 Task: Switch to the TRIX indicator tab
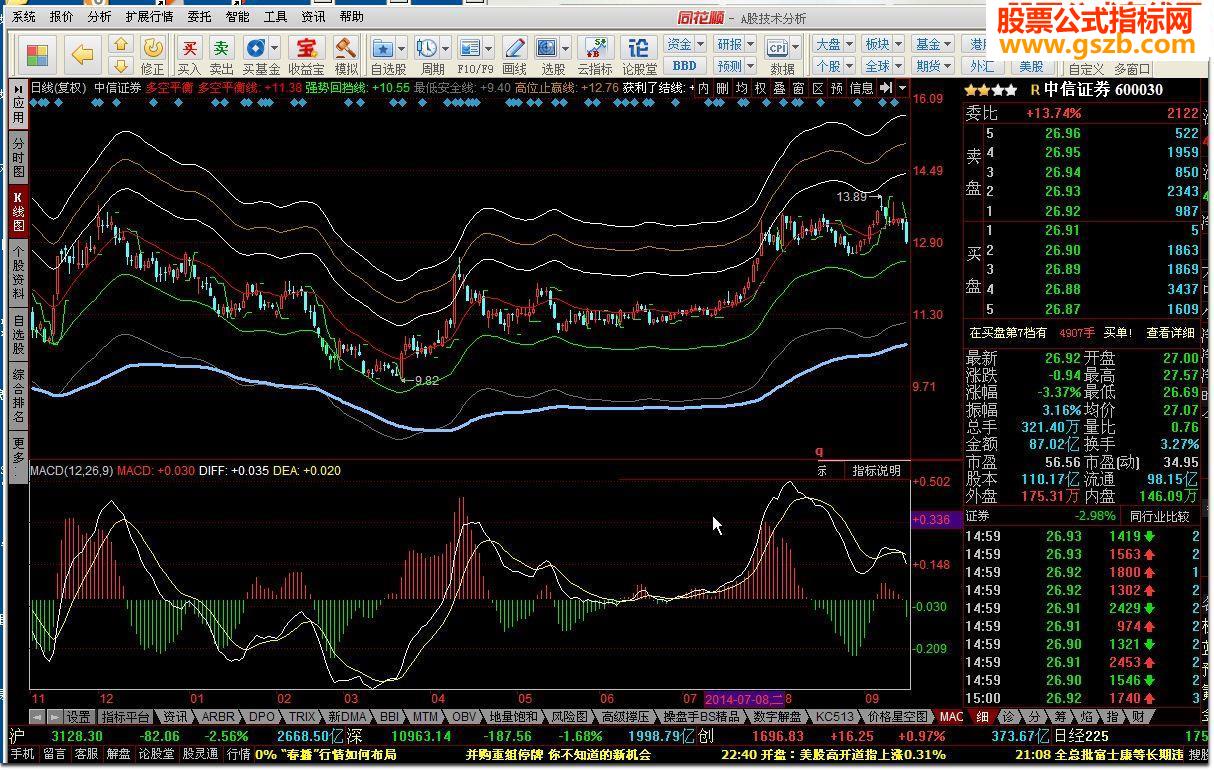coord(302,717)
